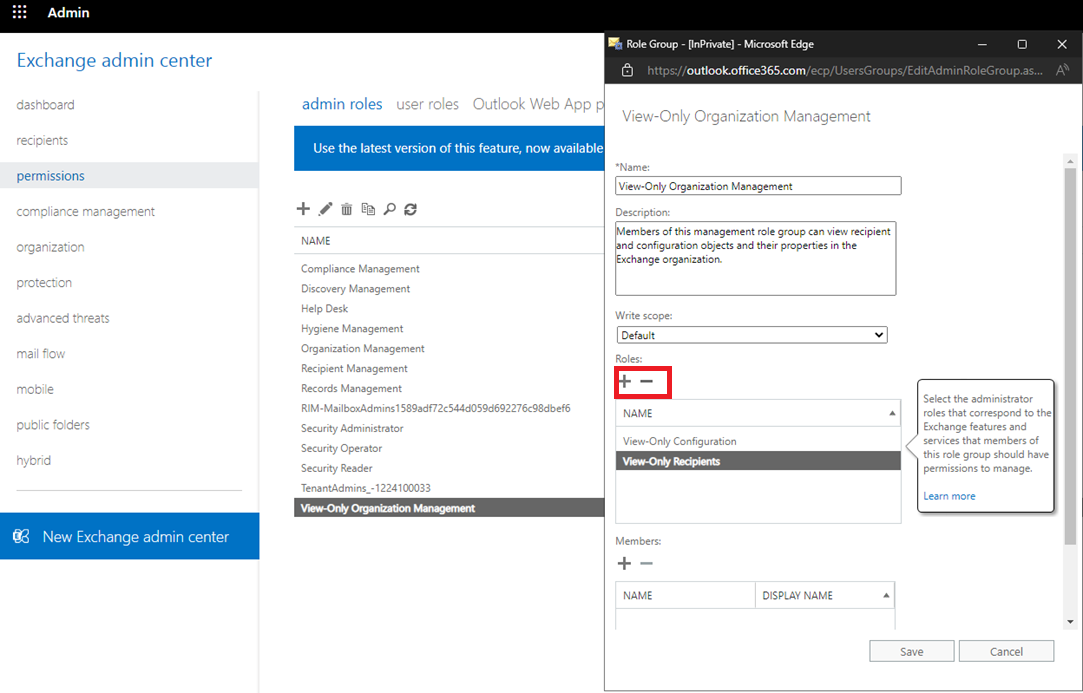Click the refresh icon in admin roles toolbar
This screenshot has height=693, width=1083.
pos(411,209)
